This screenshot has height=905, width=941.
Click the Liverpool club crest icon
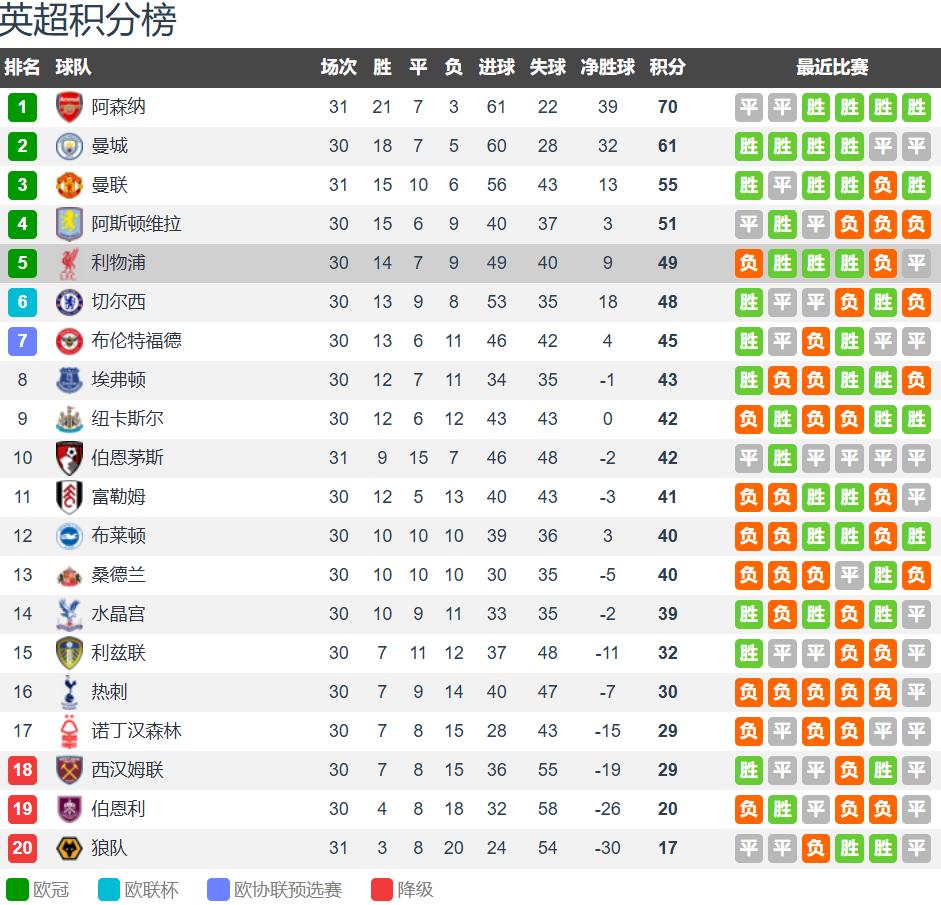(x=69, y=263)
